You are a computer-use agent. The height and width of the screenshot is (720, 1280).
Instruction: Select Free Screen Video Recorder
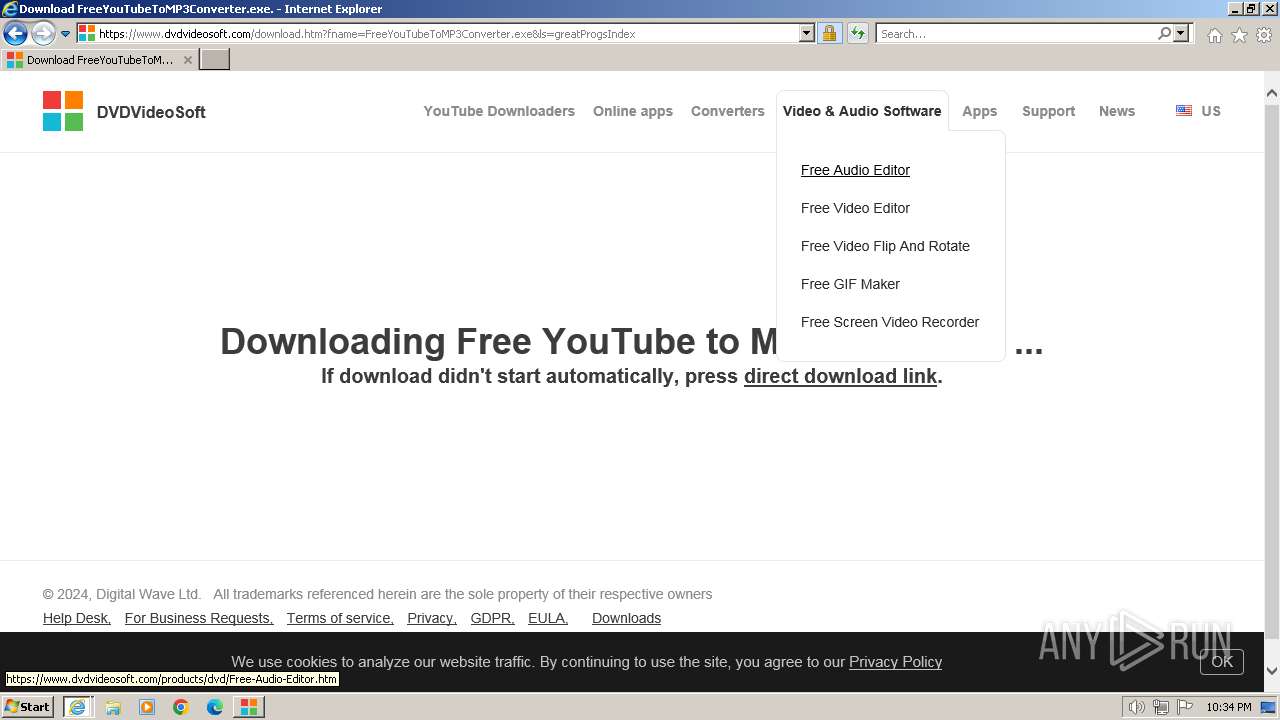pos(890,322)
